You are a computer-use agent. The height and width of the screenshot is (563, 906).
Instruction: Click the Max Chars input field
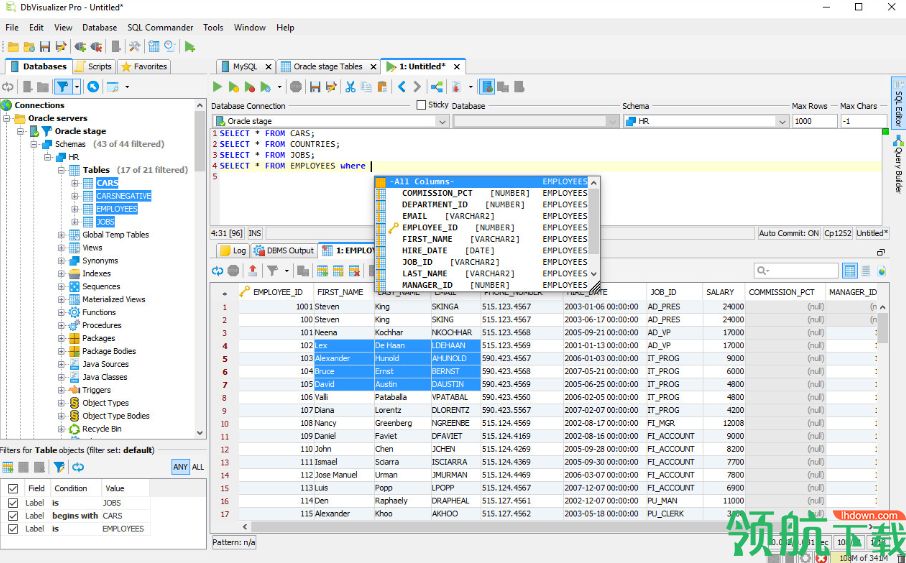[863, 121]
